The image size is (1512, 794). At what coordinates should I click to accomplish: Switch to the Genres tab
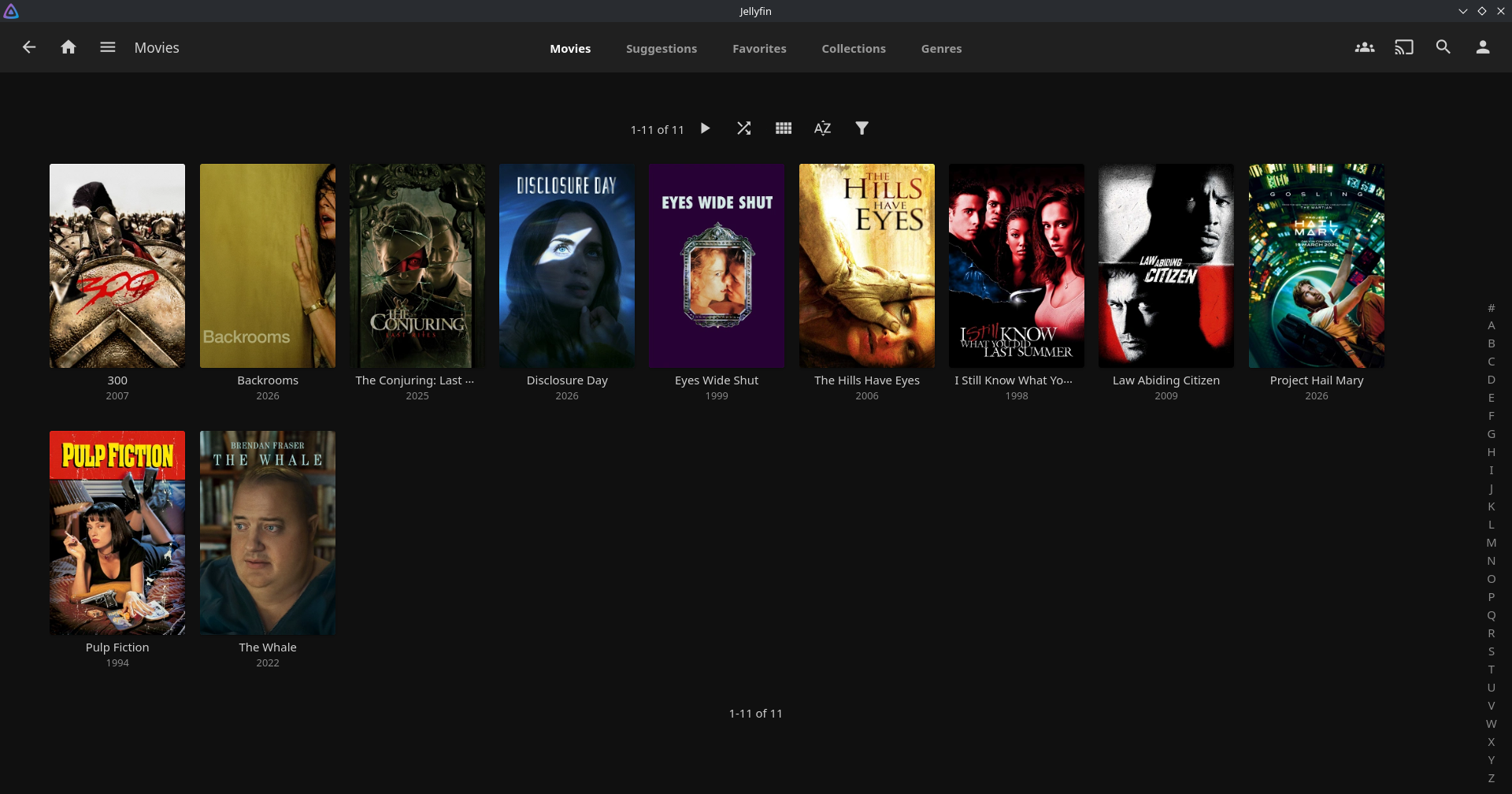(x=942, y=49)
